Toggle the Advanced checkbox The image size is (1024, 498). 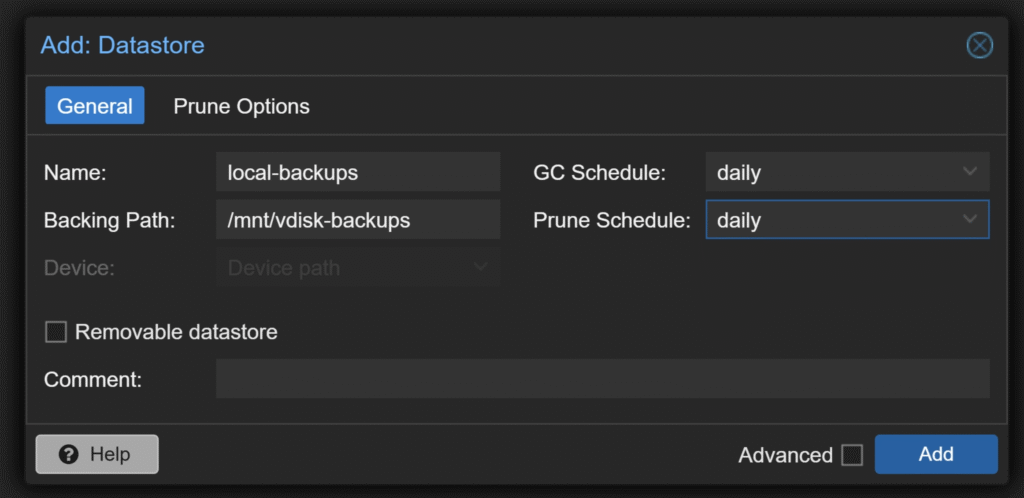[x=852, y=455]
